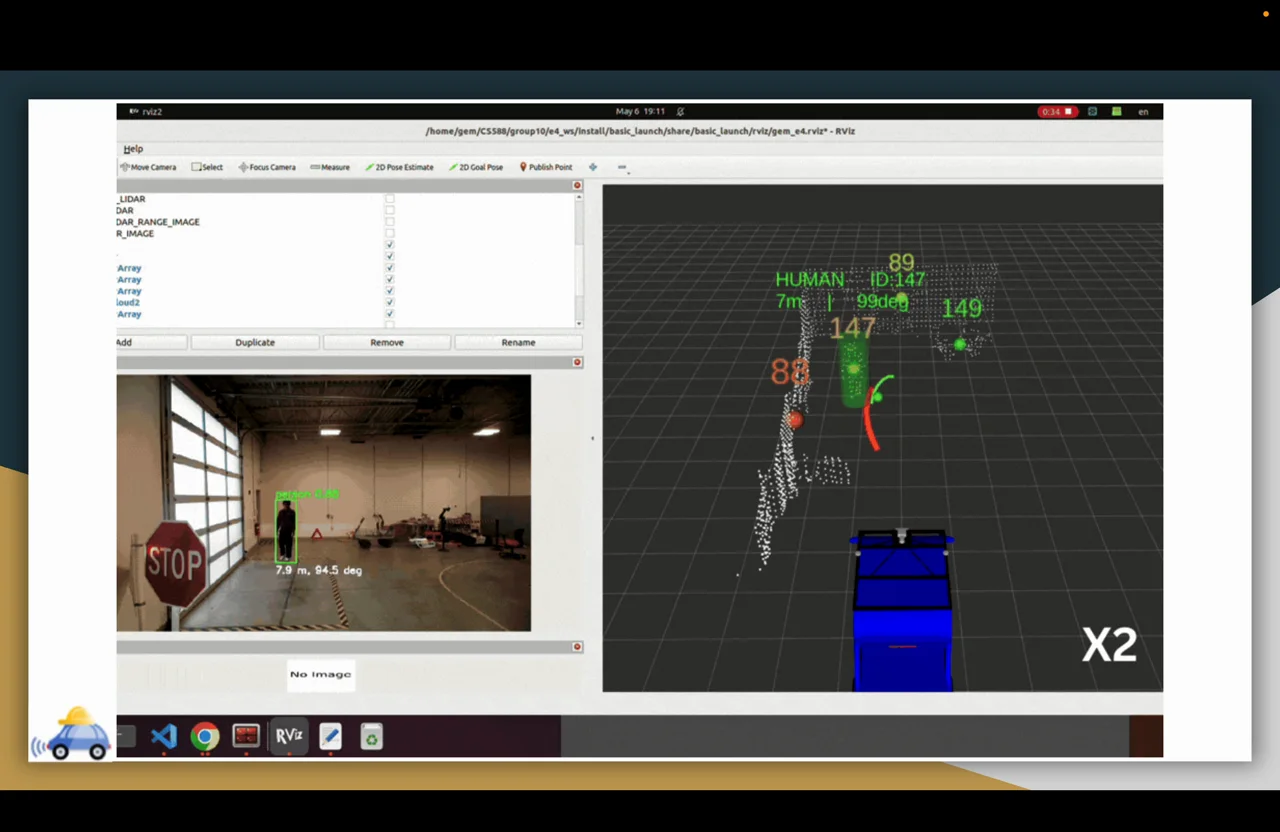Open the rviz2 app menu in the top bar
1280x832 pixels.
point(144,111)
